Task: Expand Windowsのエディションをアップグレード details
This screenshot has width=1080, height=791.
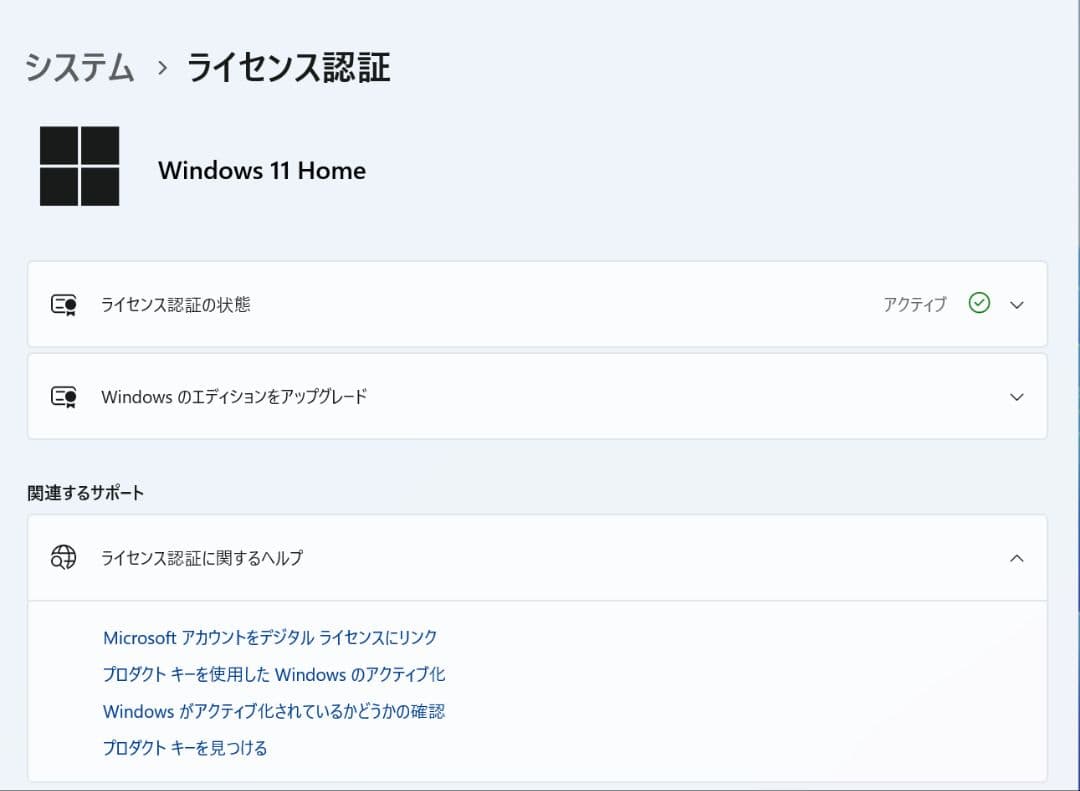Action: (x=1017, y=396)
